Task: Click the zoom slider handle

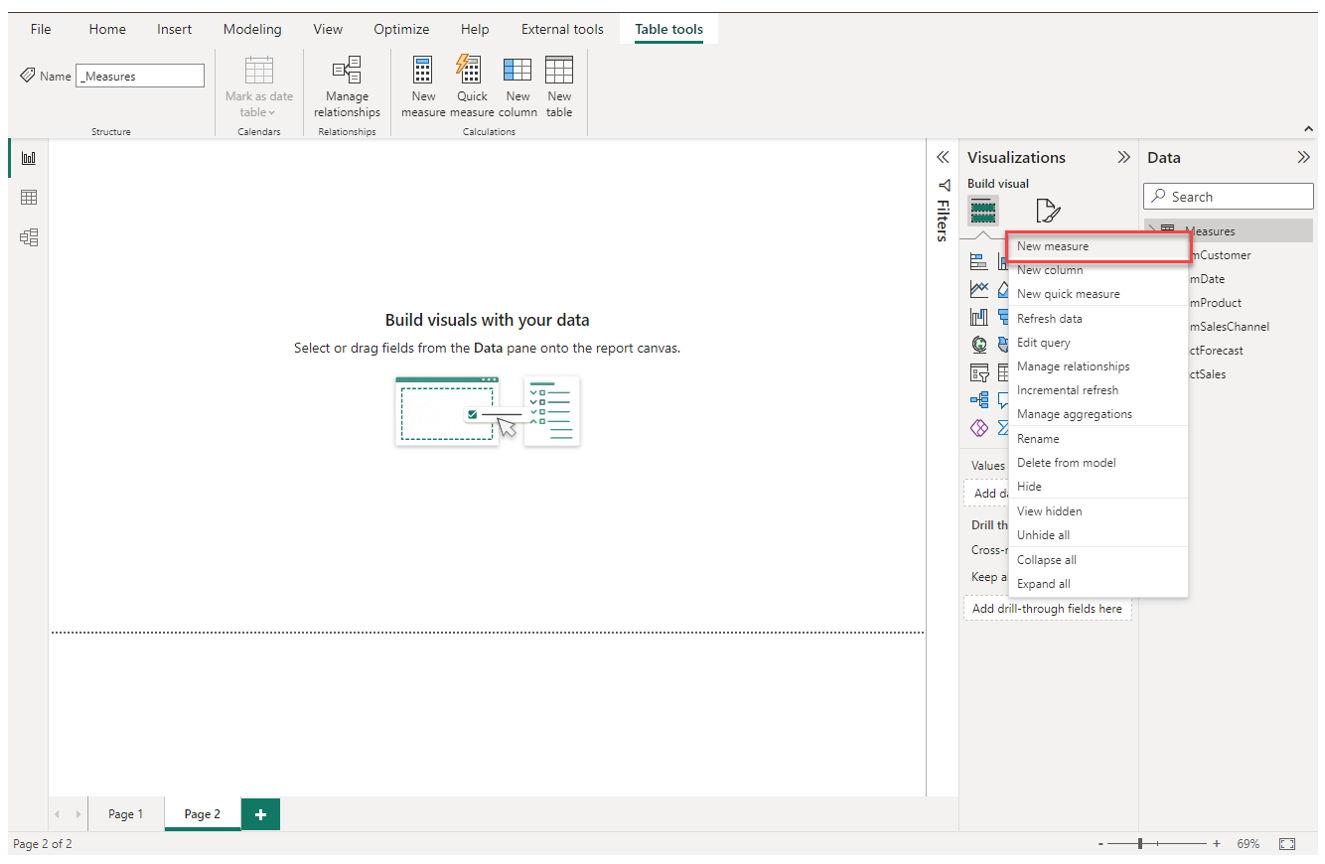Action: tap(1140, 844)
